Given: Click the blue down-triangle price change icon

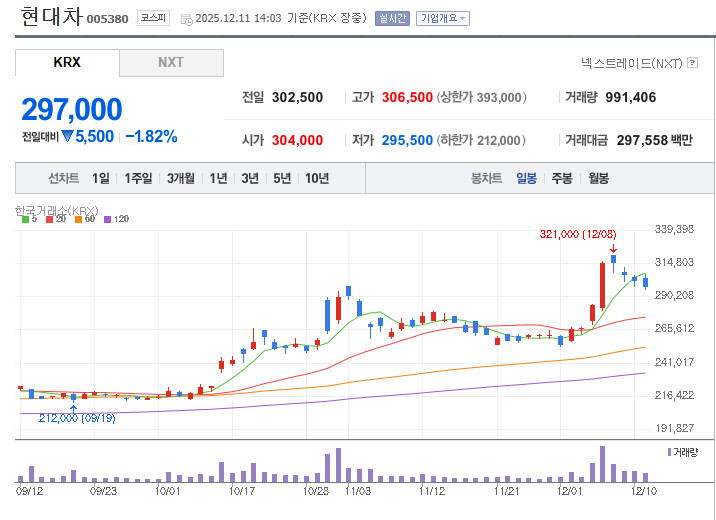Looking at the screenshot, I should pos(67,136).
